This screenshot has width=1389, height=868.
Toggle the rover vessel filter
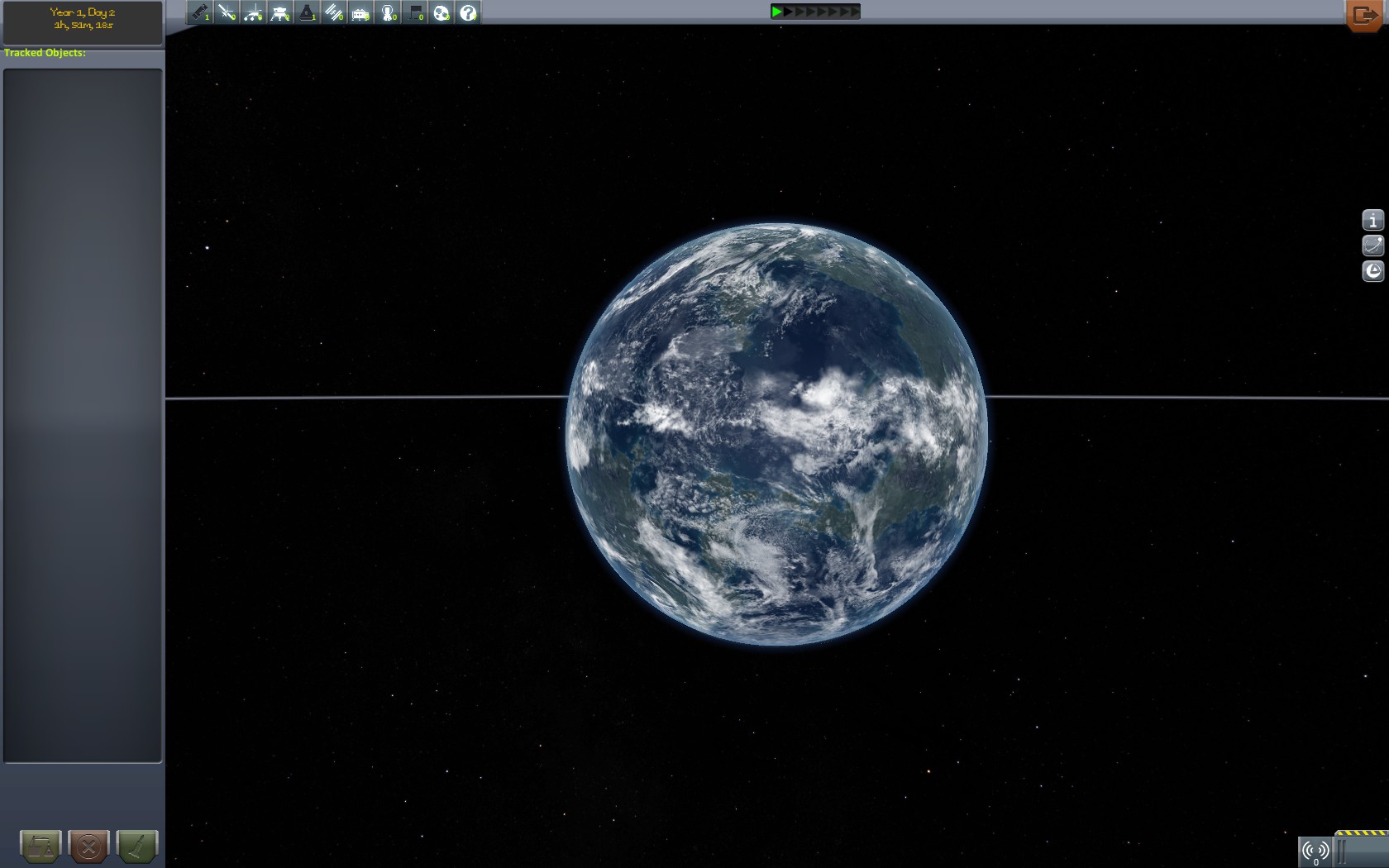tap(254, 13)
